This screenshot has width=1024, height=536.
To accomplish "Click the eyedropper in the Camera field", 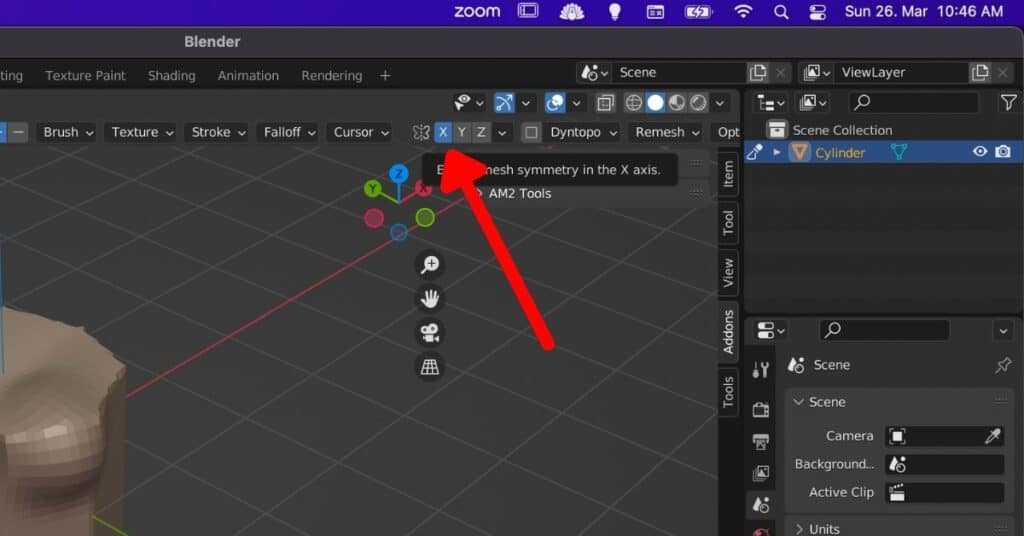I will [x=992, y=436].
